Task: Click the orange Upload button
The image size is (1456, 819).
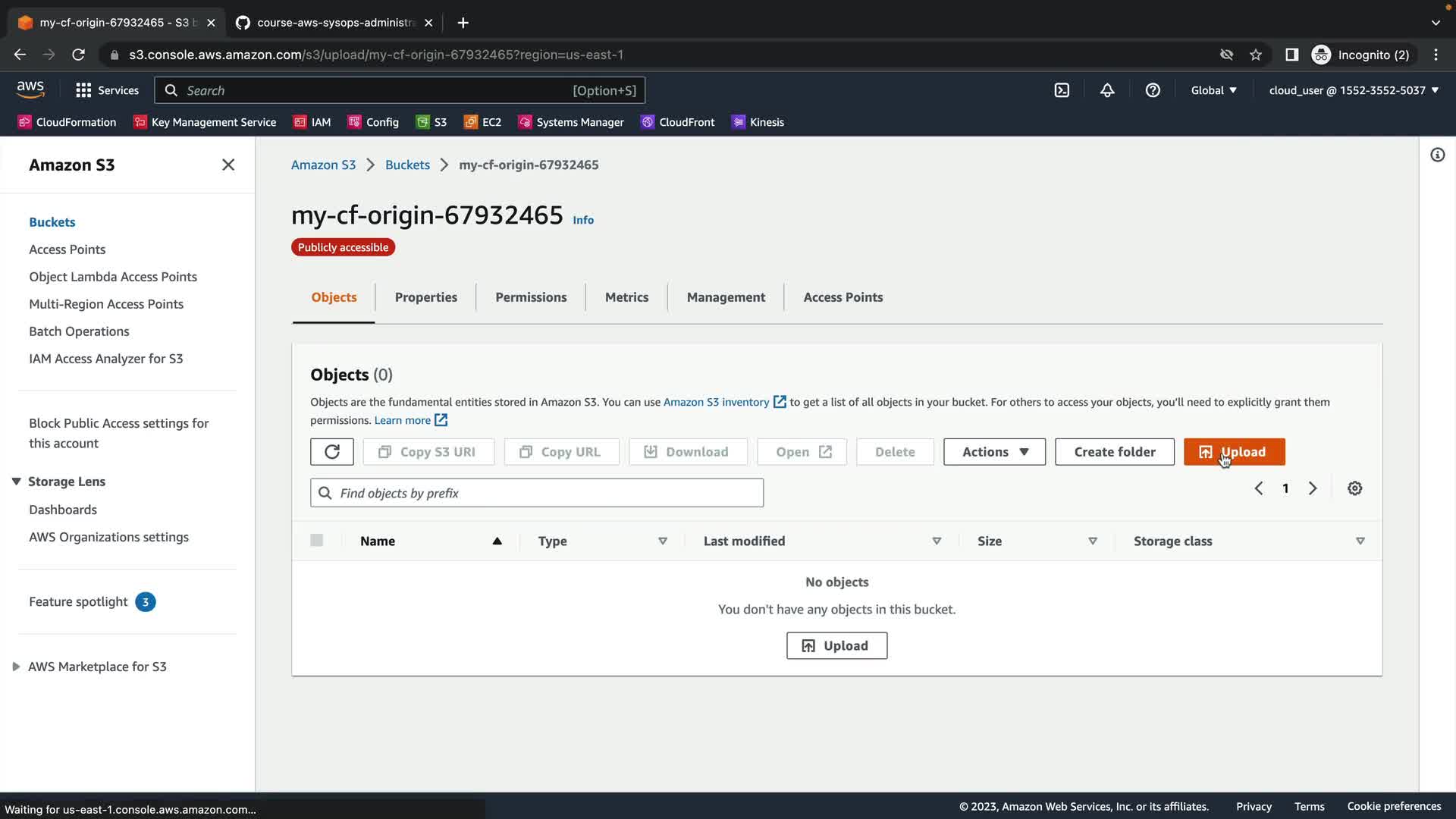Action: [1234, 452]
